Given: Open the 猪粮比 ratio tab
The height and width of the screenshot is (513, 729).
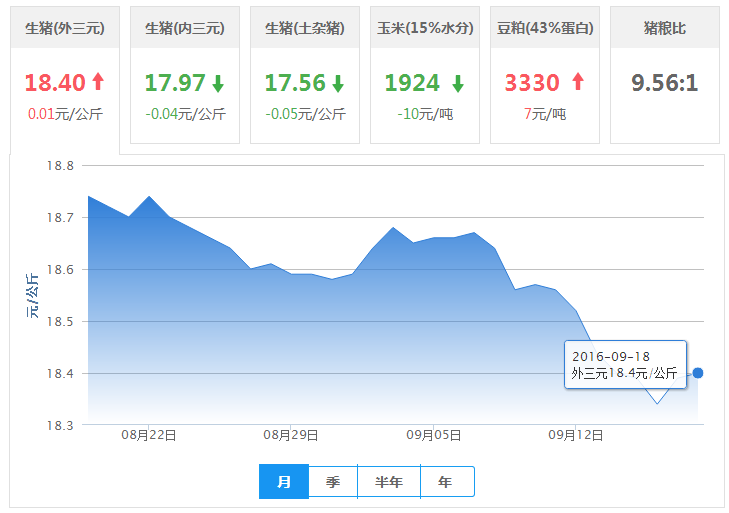Looking at the screenshot, I should [x=664, y=28].
